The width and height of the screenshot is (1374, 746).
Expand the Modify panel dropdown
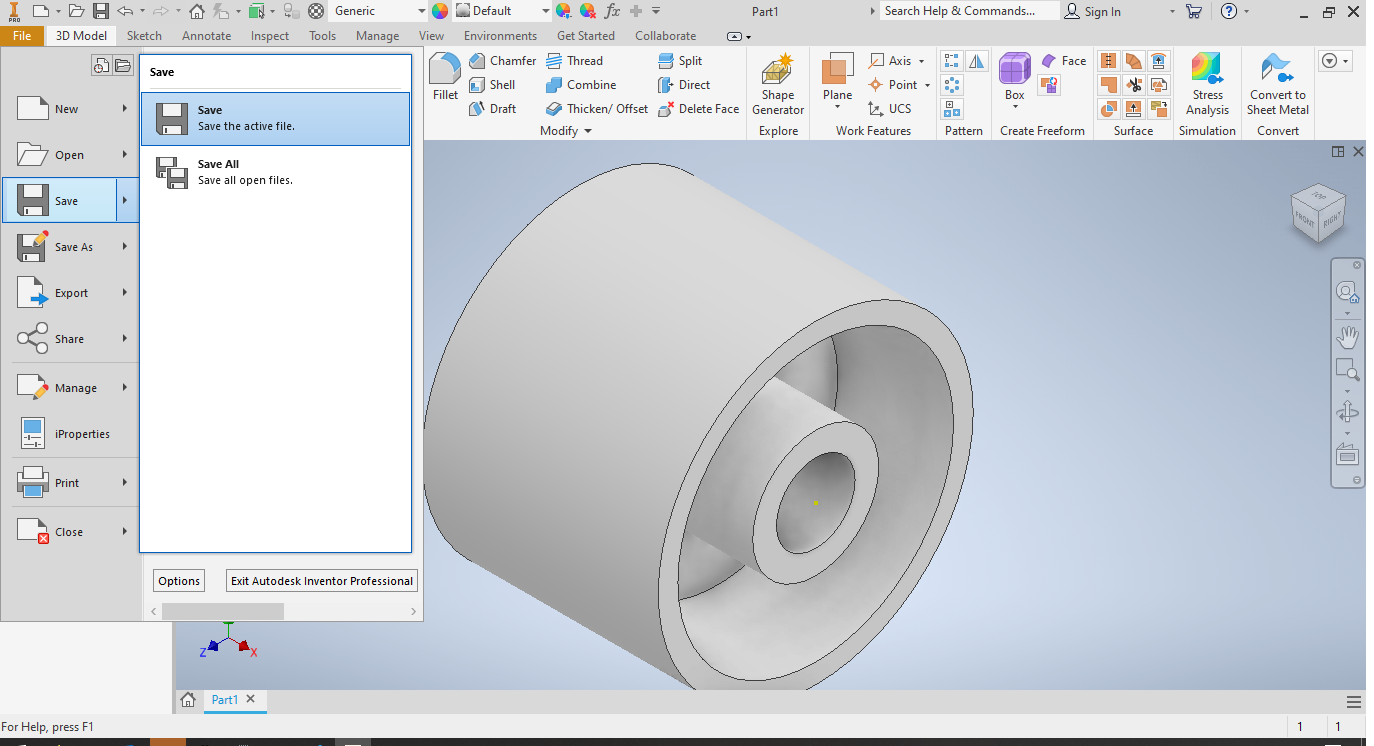(588, 131)
